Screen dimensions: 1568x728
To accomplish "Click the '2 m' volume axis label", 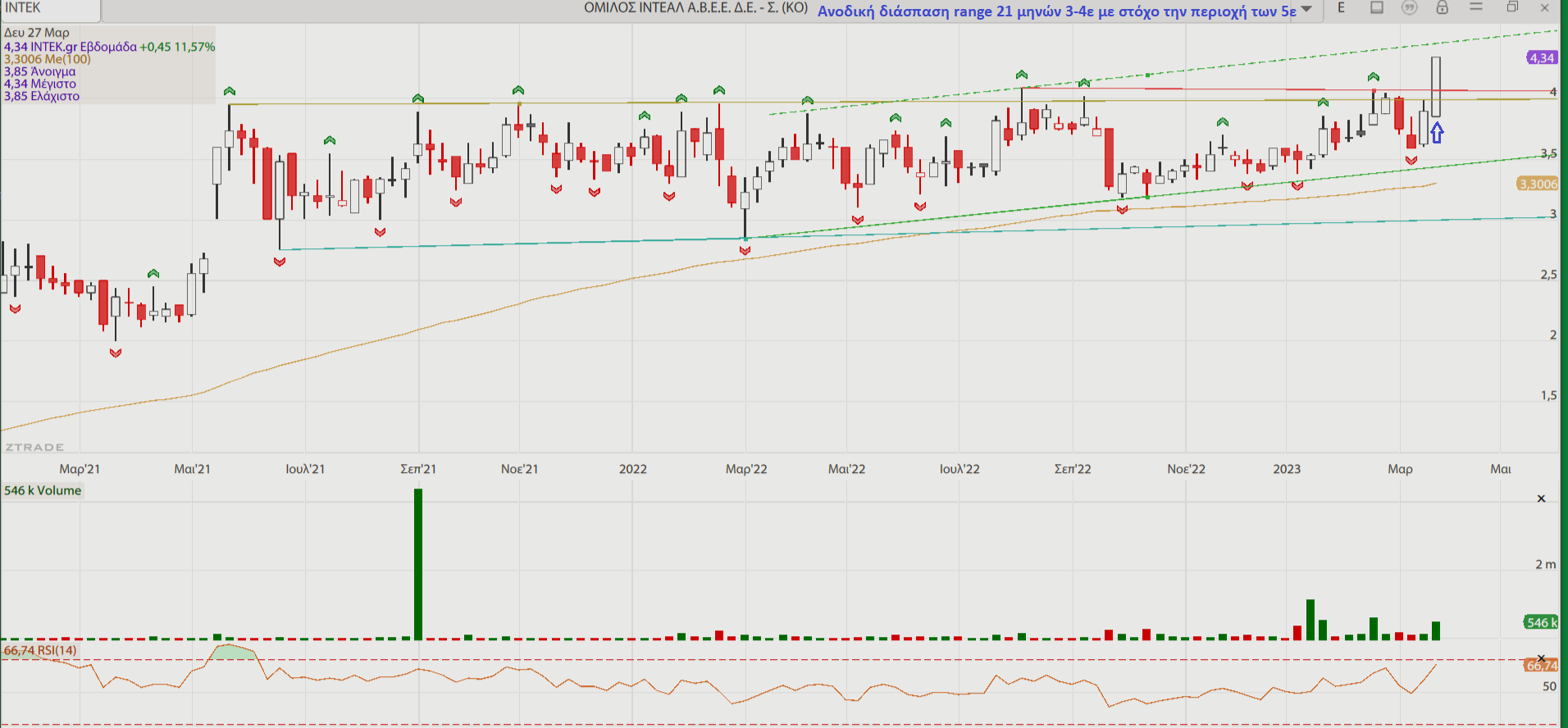I will coord(1545,564).
